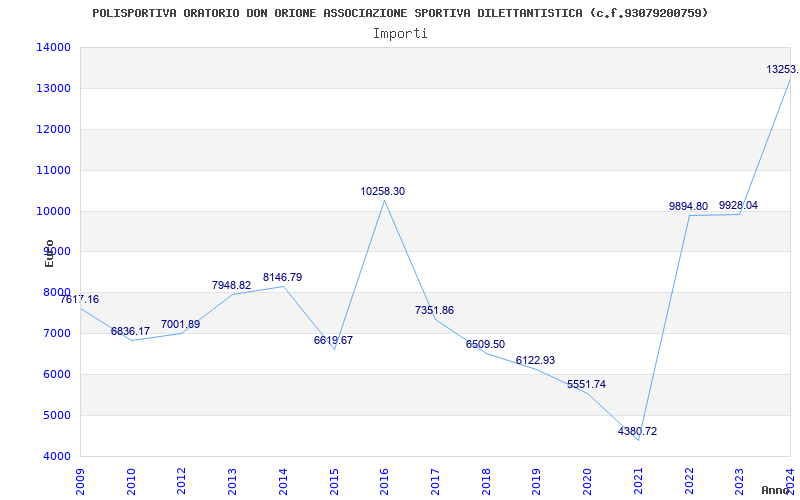Click the 2023 year axis label

coord(739,482)
